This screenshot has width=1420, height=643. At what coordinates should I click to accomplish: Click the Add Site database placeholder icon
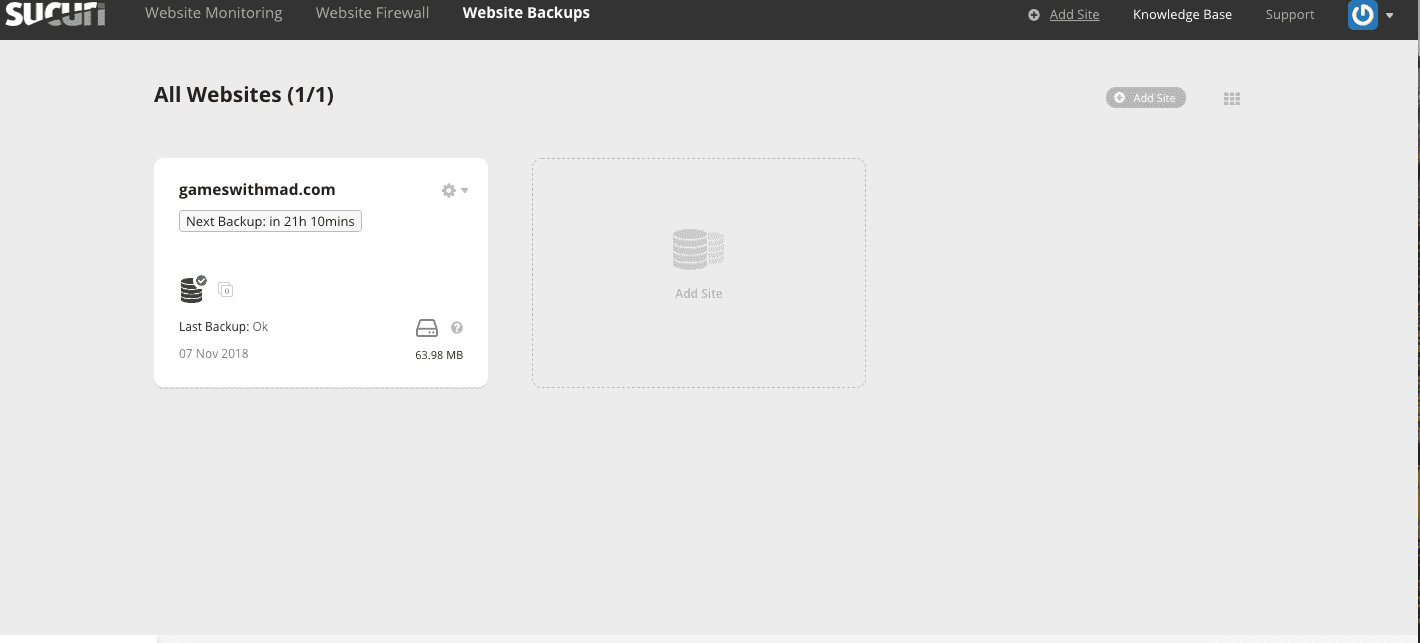pyautogui.click(x=699, y=250)
